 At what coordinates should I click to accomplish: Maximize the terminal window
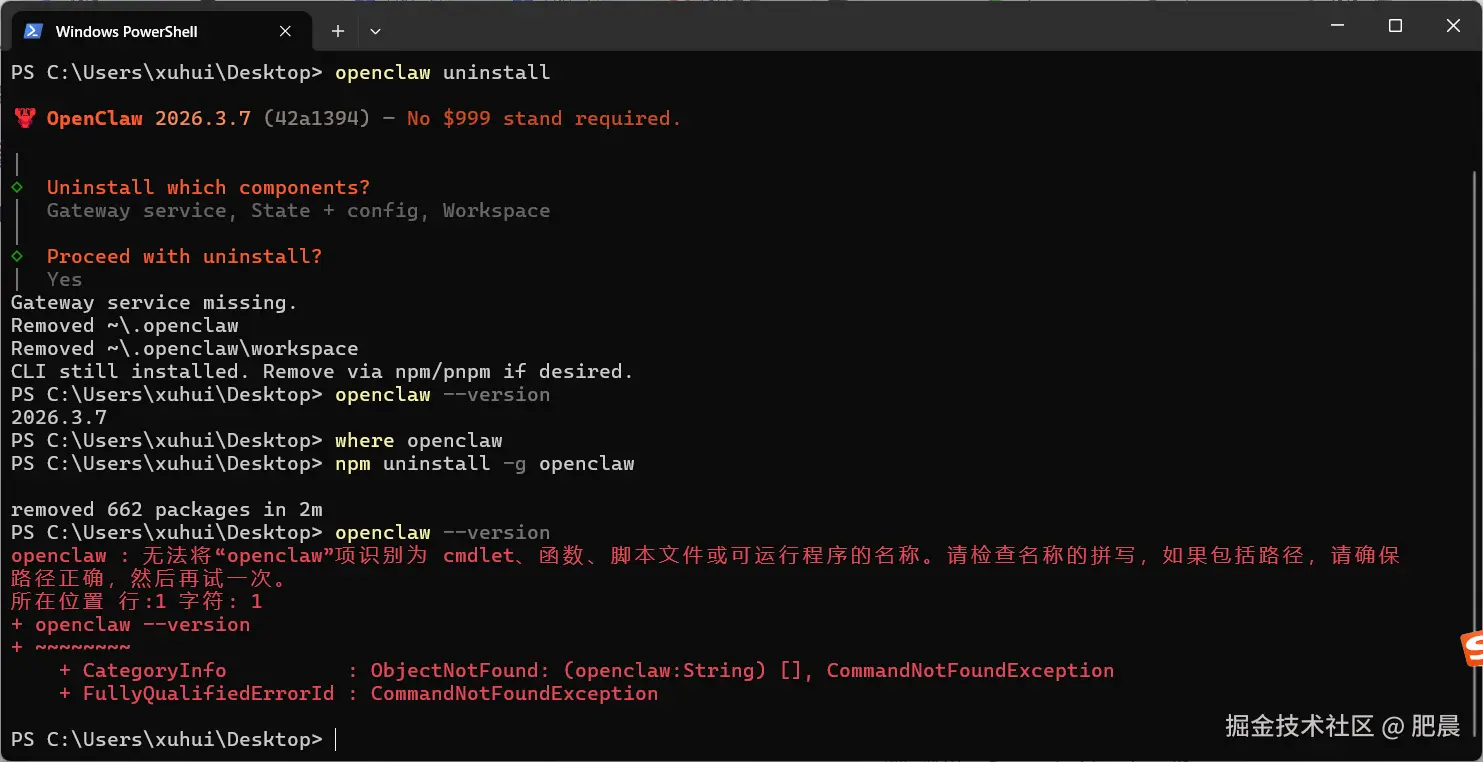tap(1395, 26)
